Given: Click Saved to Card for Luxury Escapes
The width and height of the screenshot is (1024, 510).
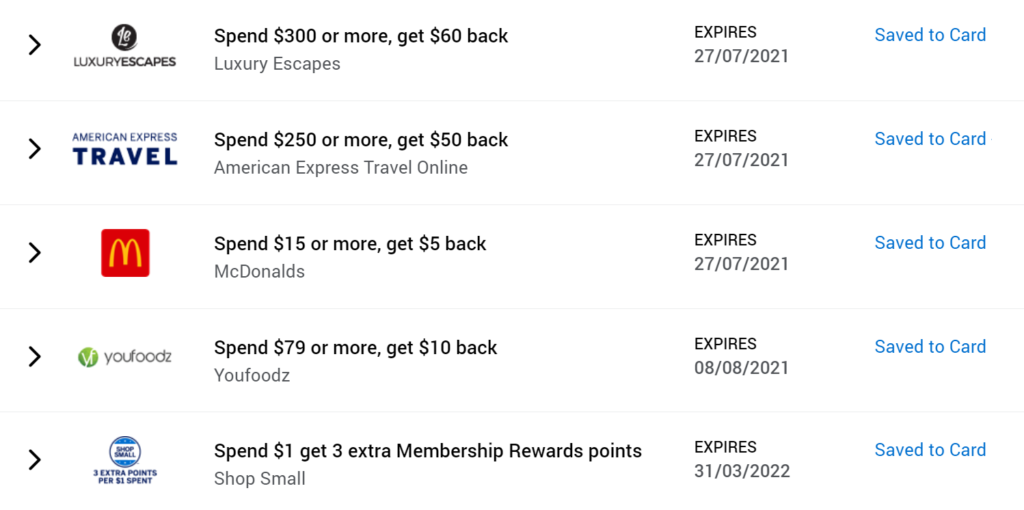Looking at the screenshot, I should pyautogui.click(x=930, y=35).
